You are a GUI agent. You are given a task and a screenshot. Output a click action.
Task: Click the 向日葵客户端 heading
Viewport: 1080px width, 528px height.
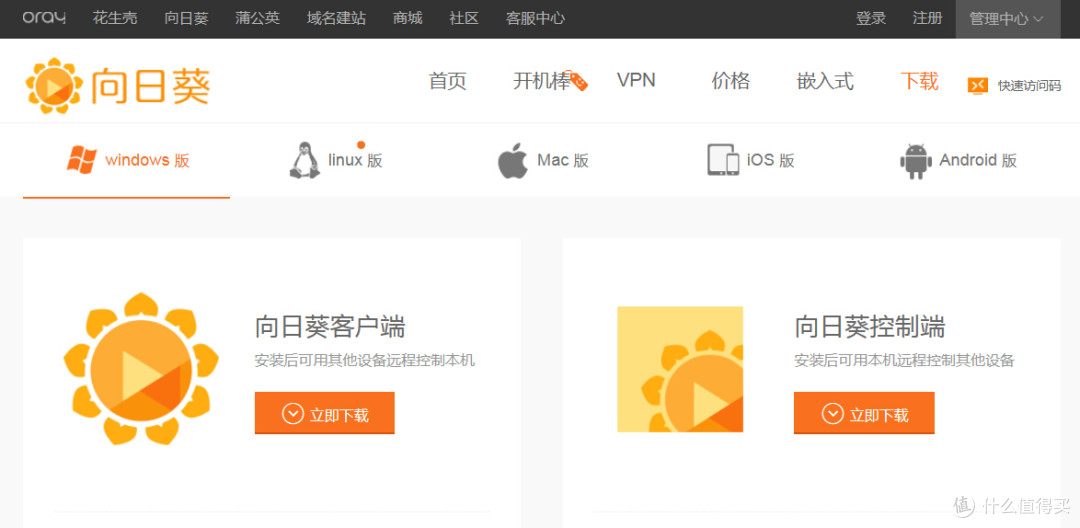[330, 327]
